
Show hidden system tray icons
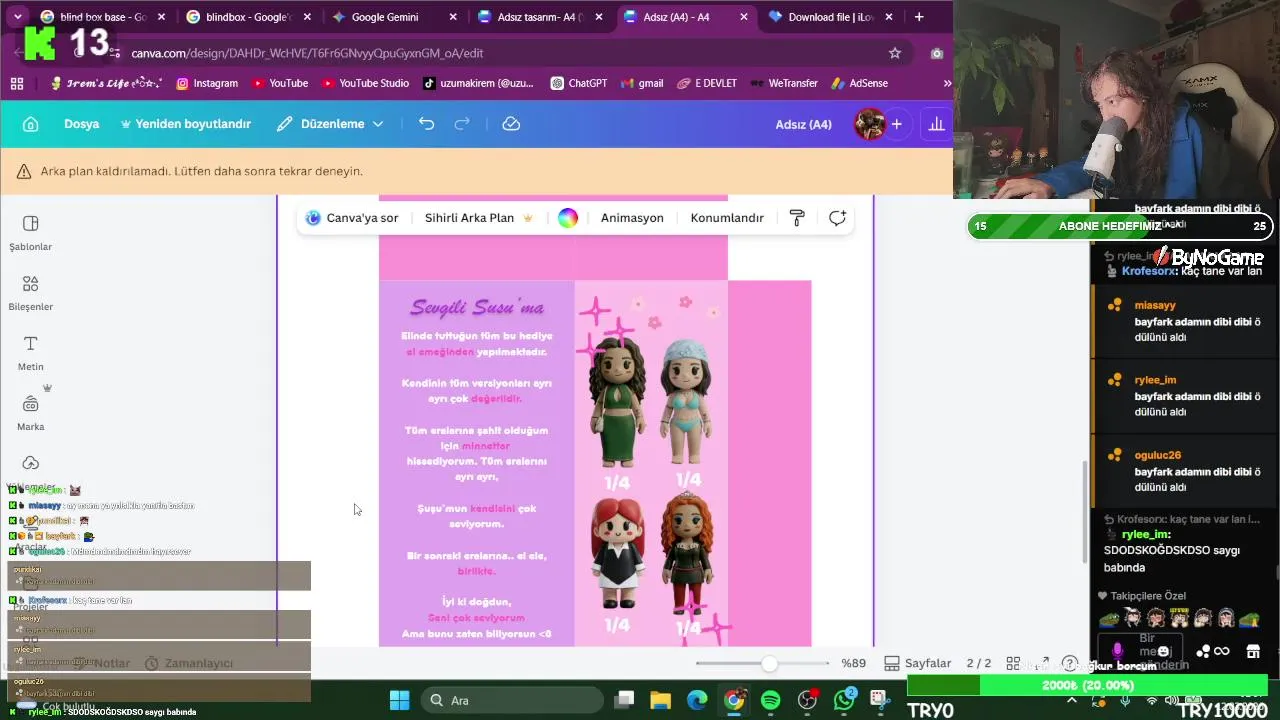point(1072,700)
